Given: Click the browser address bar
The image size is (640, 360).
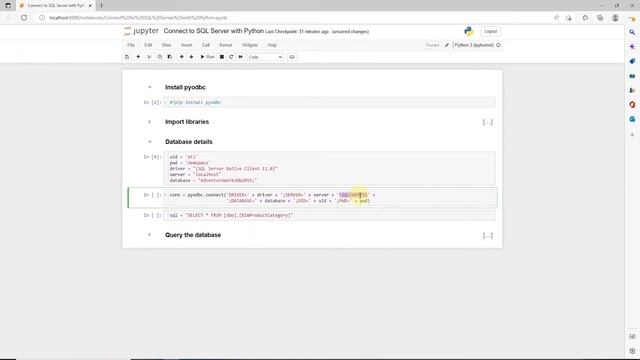Looking at the screenshot, I should pos(294,18).
